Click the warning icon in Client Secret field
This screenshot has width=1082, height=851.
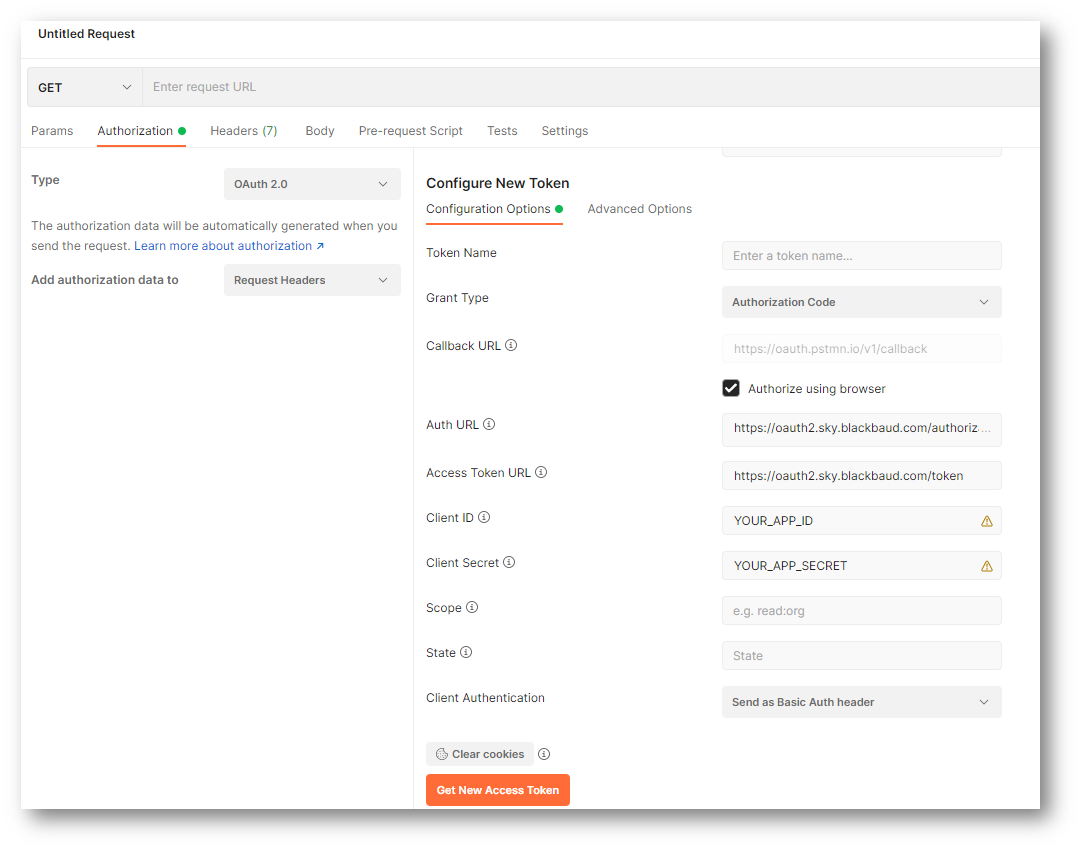coord(987,566)
